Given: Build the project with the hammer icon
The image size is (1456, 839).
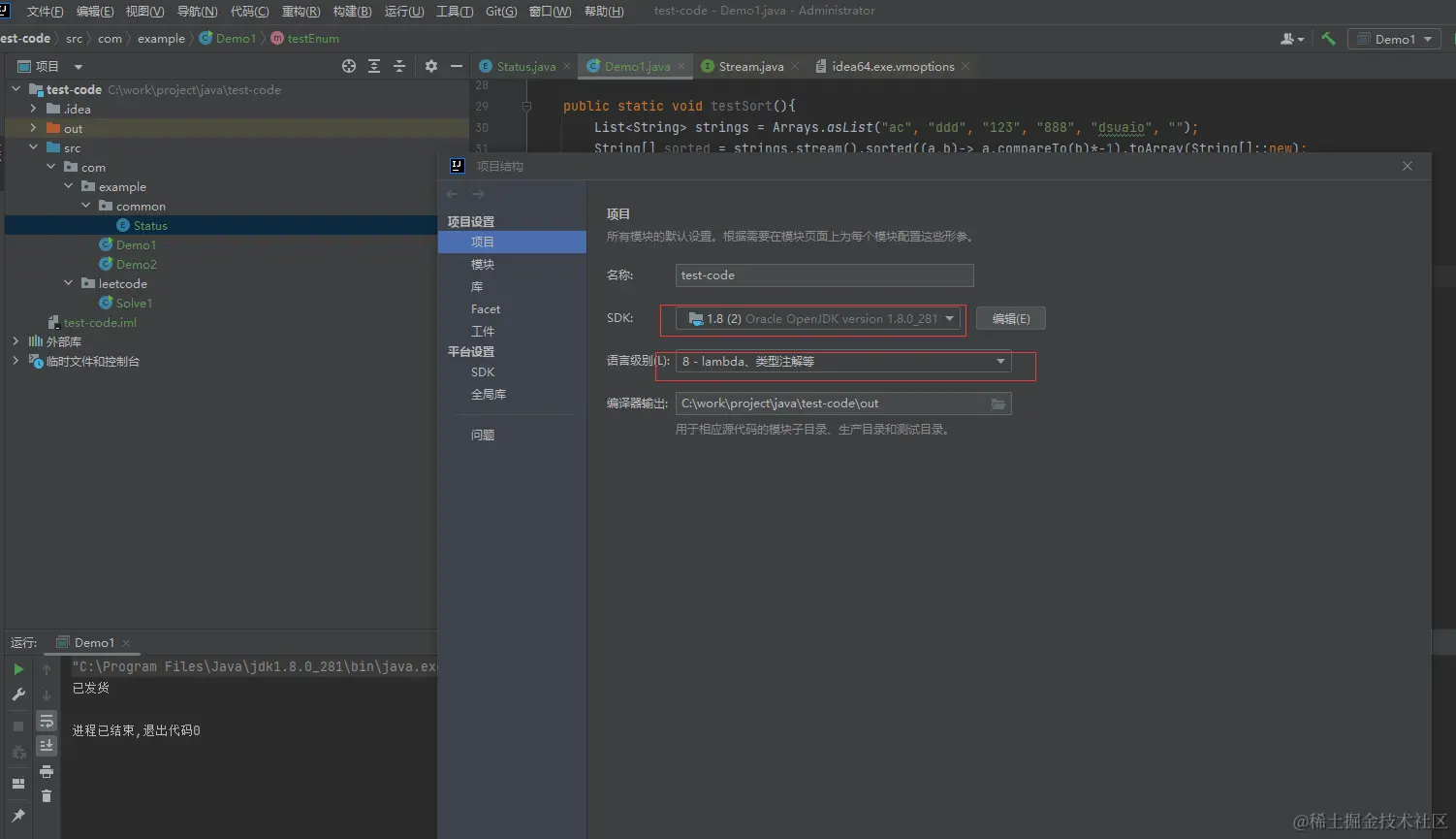Looking at the screenshot, I should point(1328,39).
